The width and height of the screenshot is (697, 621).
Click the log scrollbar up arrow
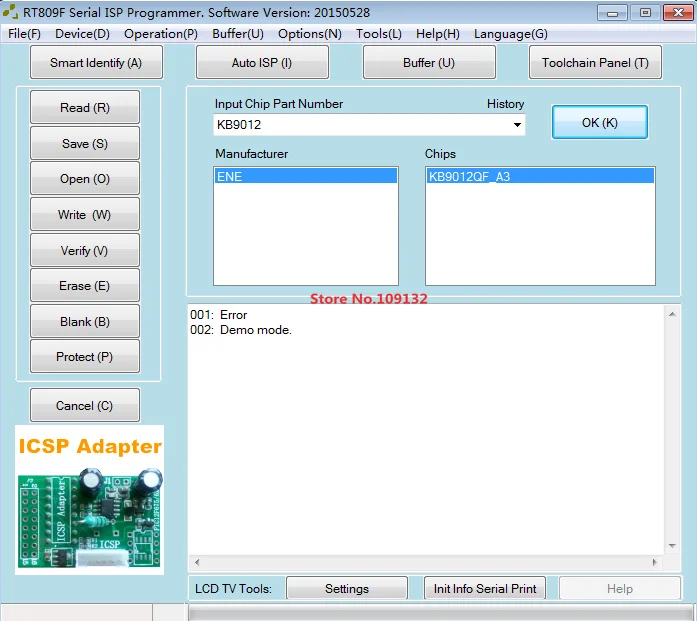tap(672, 314)
